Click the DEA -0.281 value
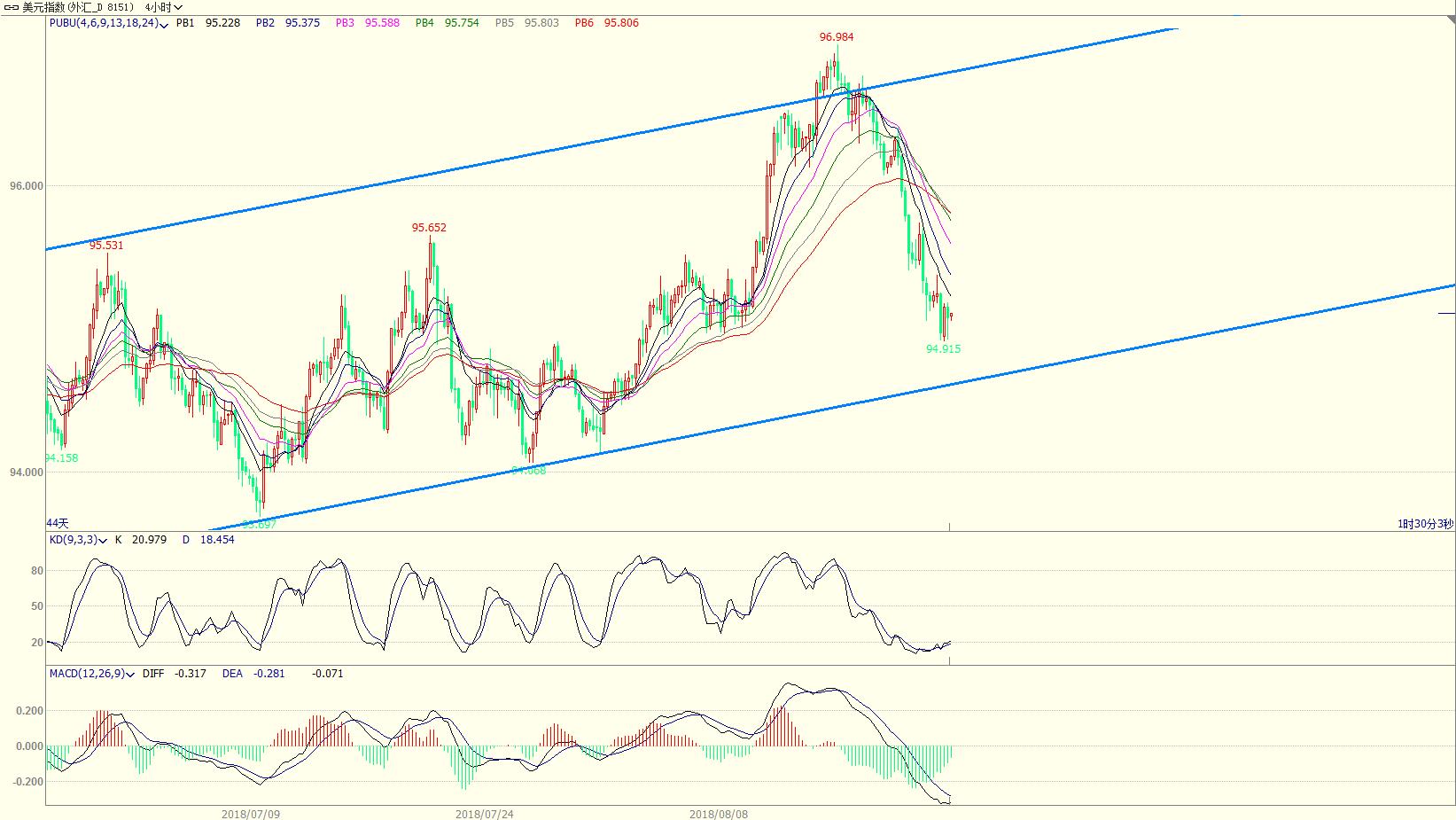This screenshot has width=1456, height=820. point(253,674)
